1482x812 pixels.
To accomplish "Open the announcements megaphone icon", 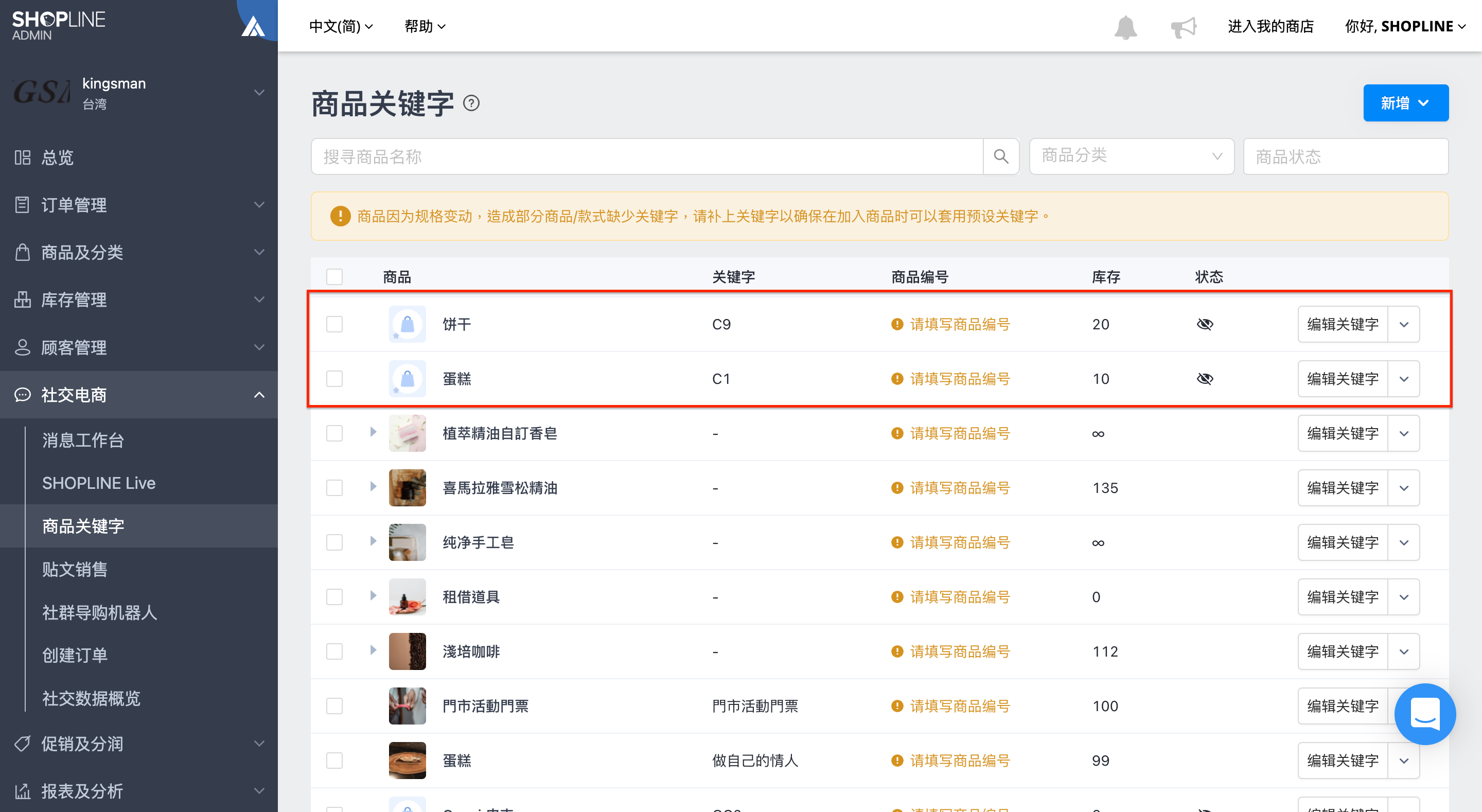I will 1184,27.
